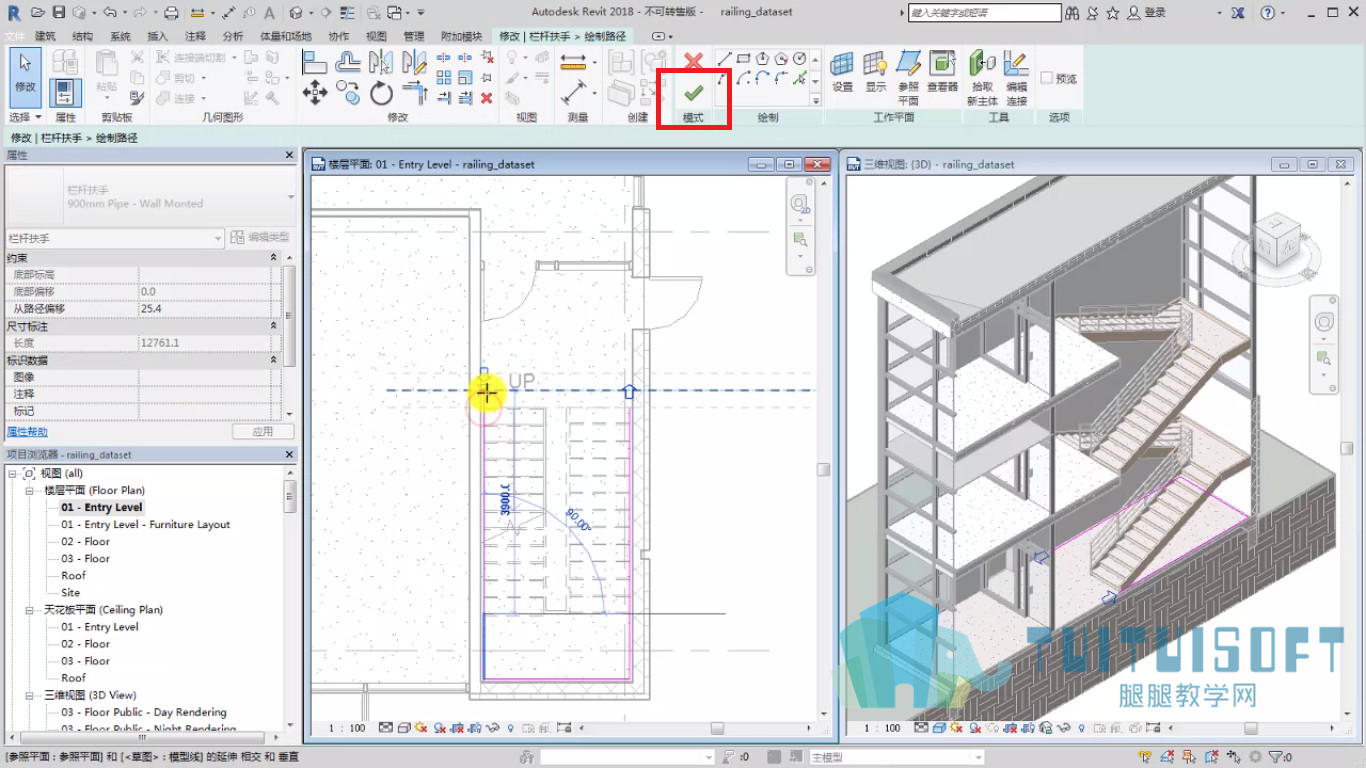
Task: Select the Line draw tool
Action: pos(725,58)
